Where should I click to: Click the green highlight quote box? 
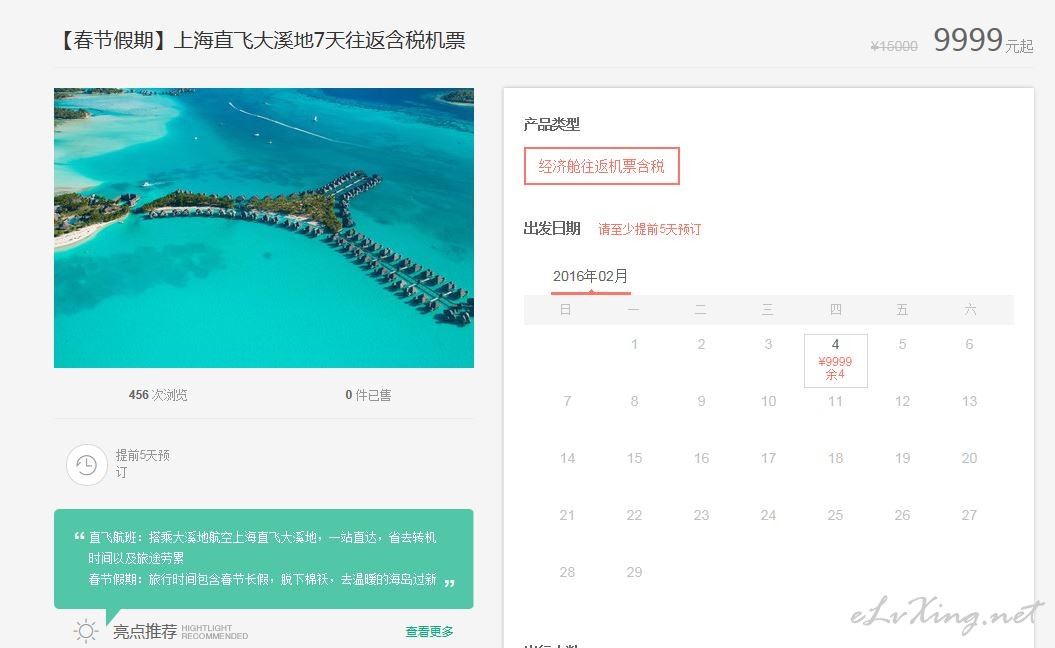pos(264,559)
